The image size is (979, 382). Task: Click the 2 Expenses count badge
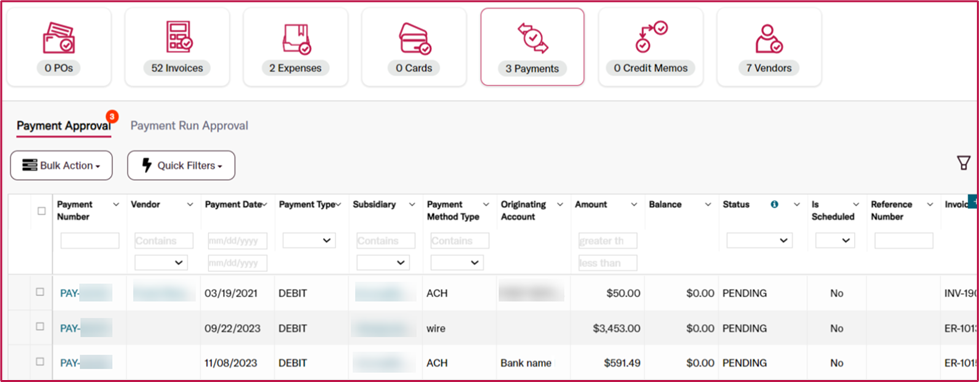tap(295, 68)
